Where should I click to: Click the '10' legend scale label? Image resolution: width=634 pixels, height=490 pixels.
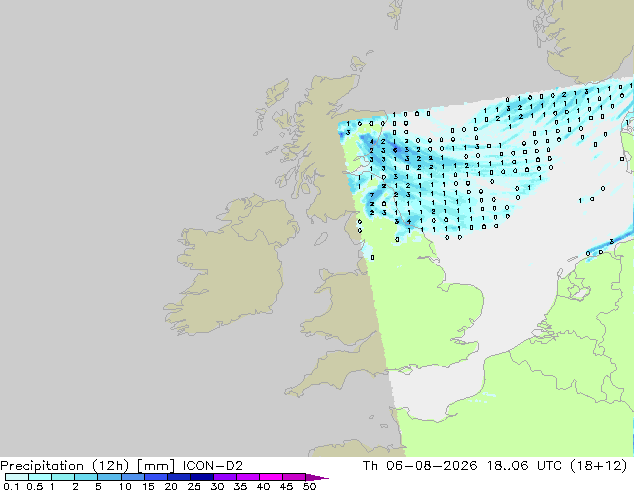[125, 486]
